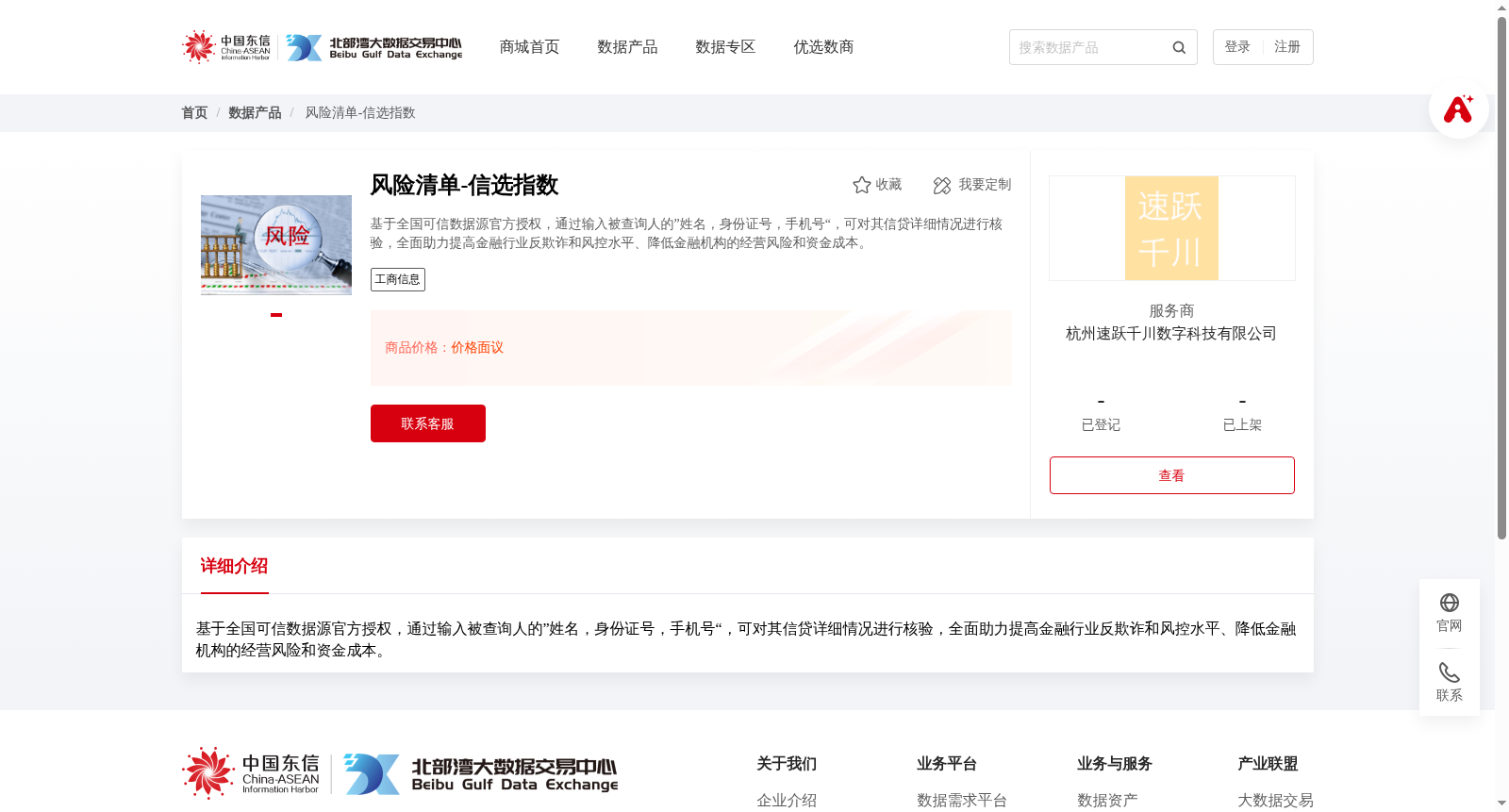Click the search magnifier icon
This screenshot has width=1509, height=812.
tap(1179, 48)
